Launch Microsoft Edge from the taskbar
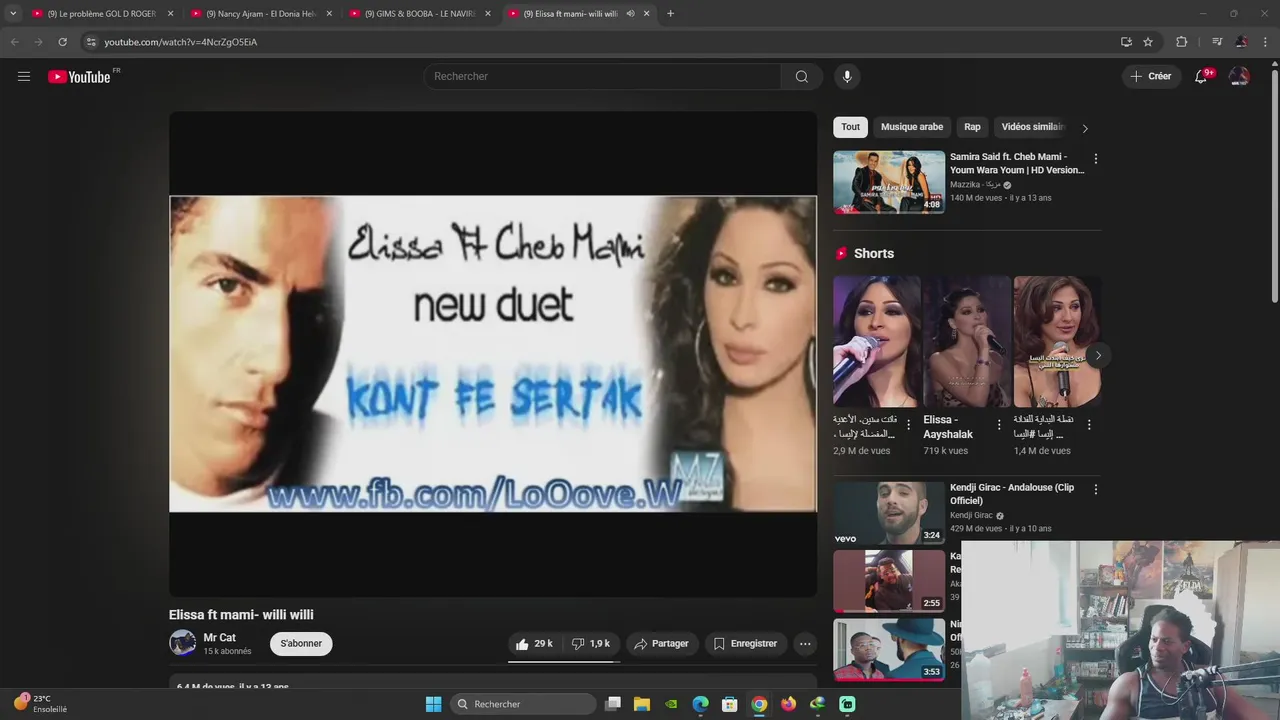This screenshot has width=1280, height=720. tap(700, 704)
